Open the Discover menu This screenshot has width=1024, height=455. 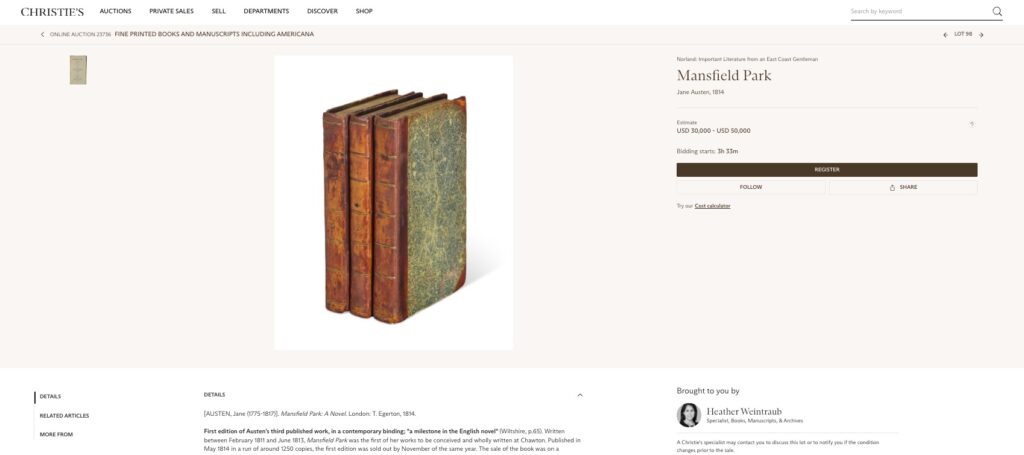click(x=323, y=11)
